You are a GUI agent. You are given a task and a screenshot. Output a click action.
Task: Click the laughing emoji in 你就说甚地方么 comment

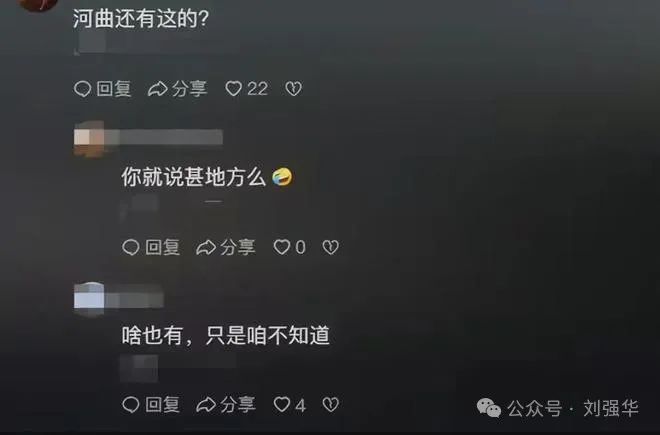[282, 177]
